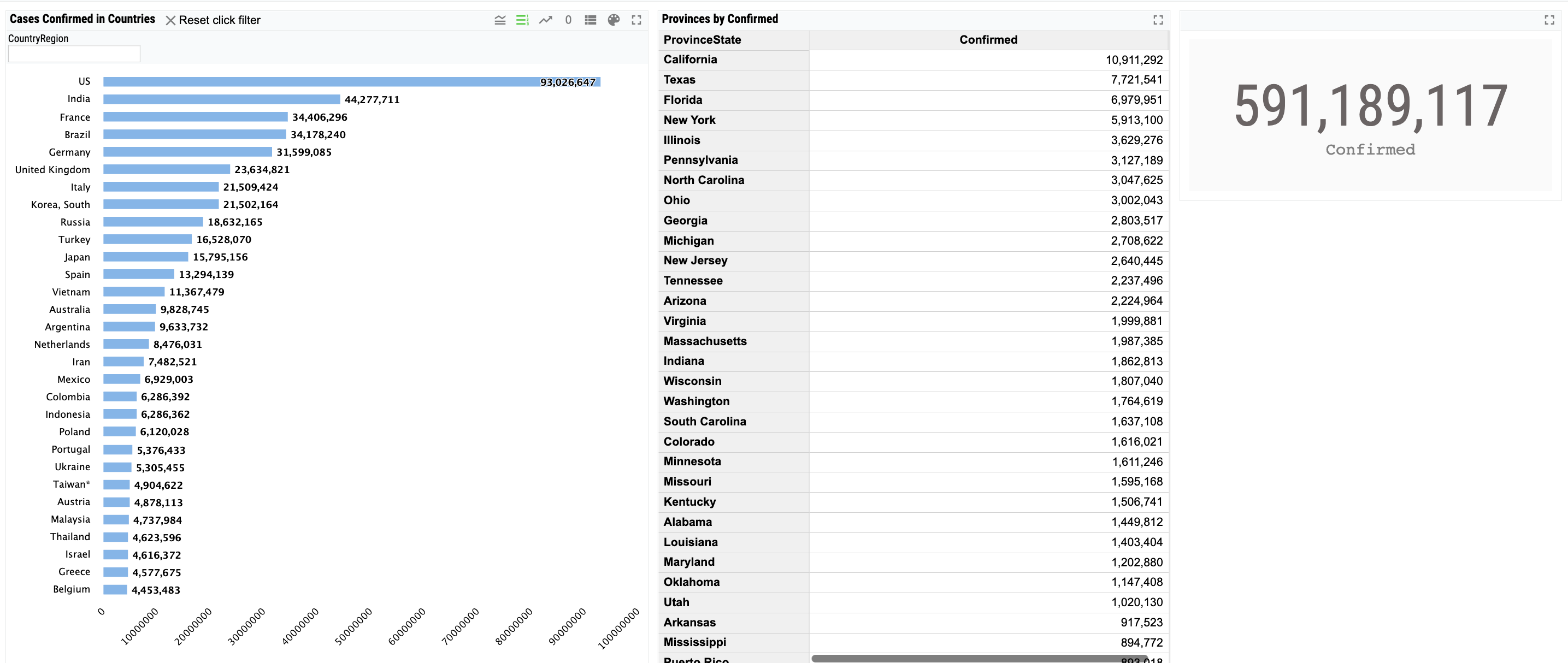This screenshot has height=663, width=1568.
Task: Click the Mississippi cell
Action: [734, 642]
